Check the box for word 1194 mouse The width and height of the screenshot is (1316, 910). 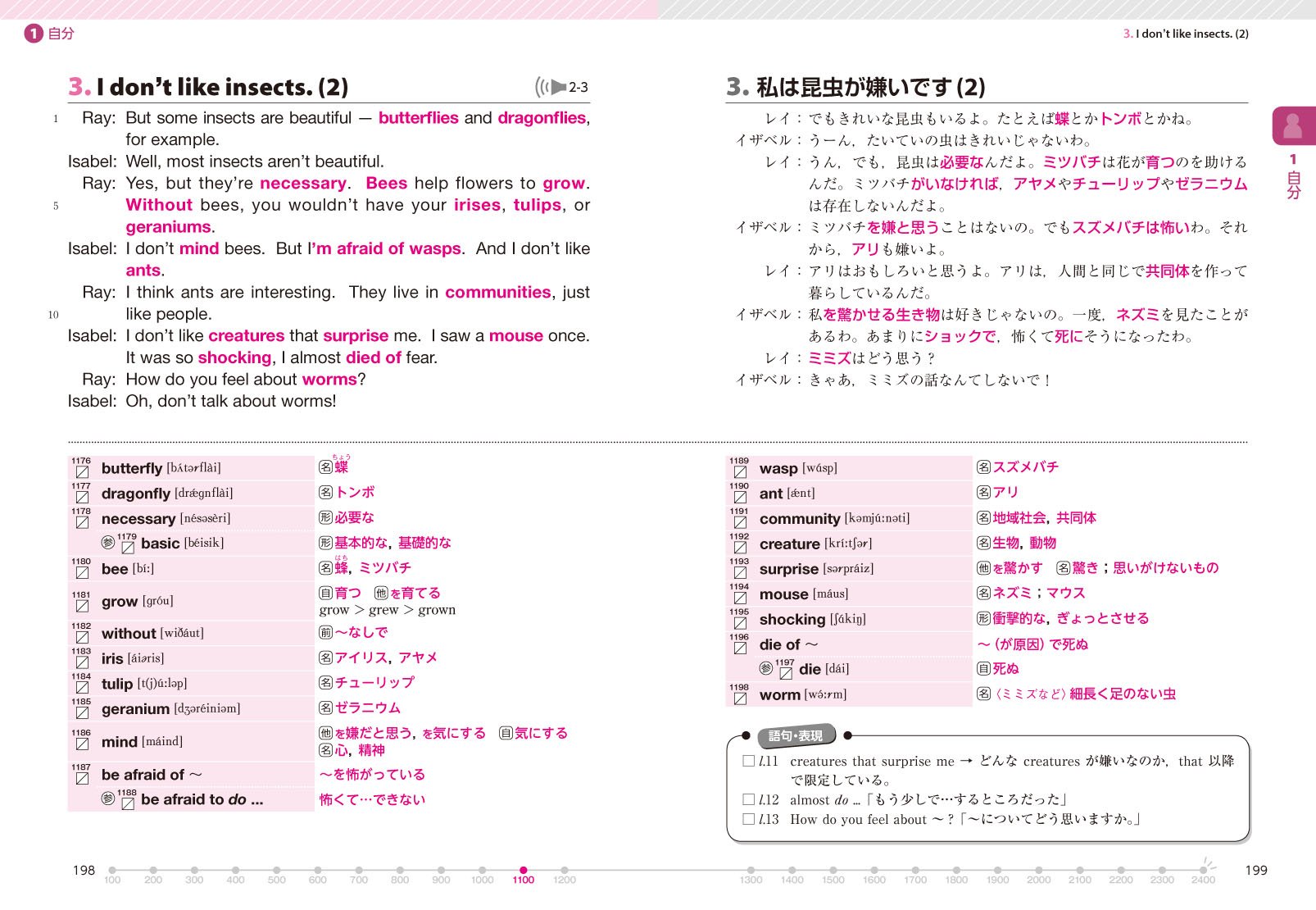pos(741,598)
